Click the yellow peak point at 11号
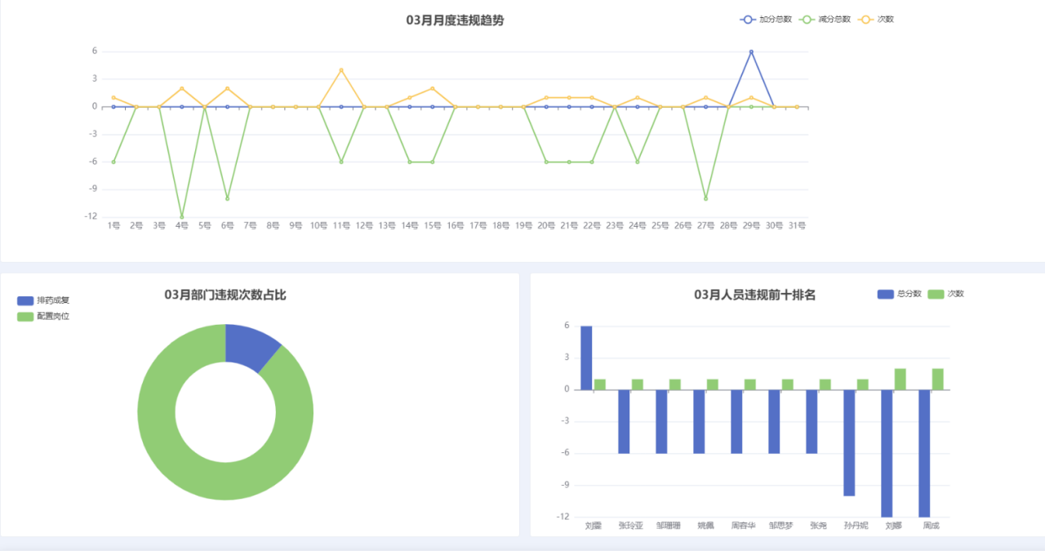Image resolution: width=1046 pixels, height=552 pixels. [341, 70]
